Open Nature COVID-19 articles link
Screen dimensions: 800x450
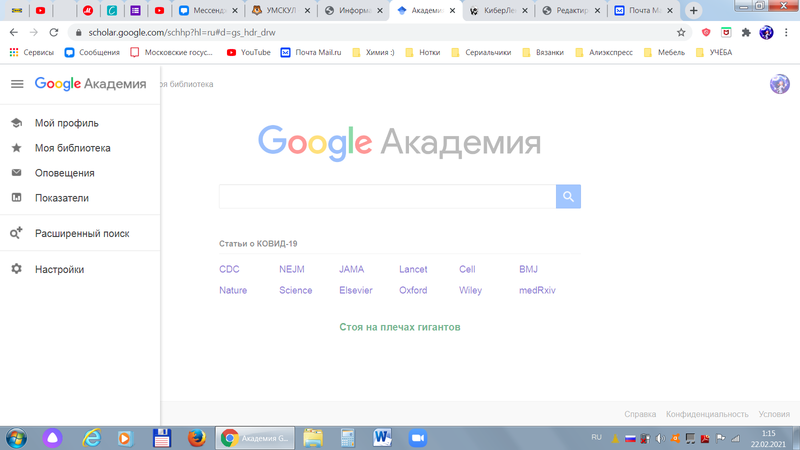coord(233,290)
